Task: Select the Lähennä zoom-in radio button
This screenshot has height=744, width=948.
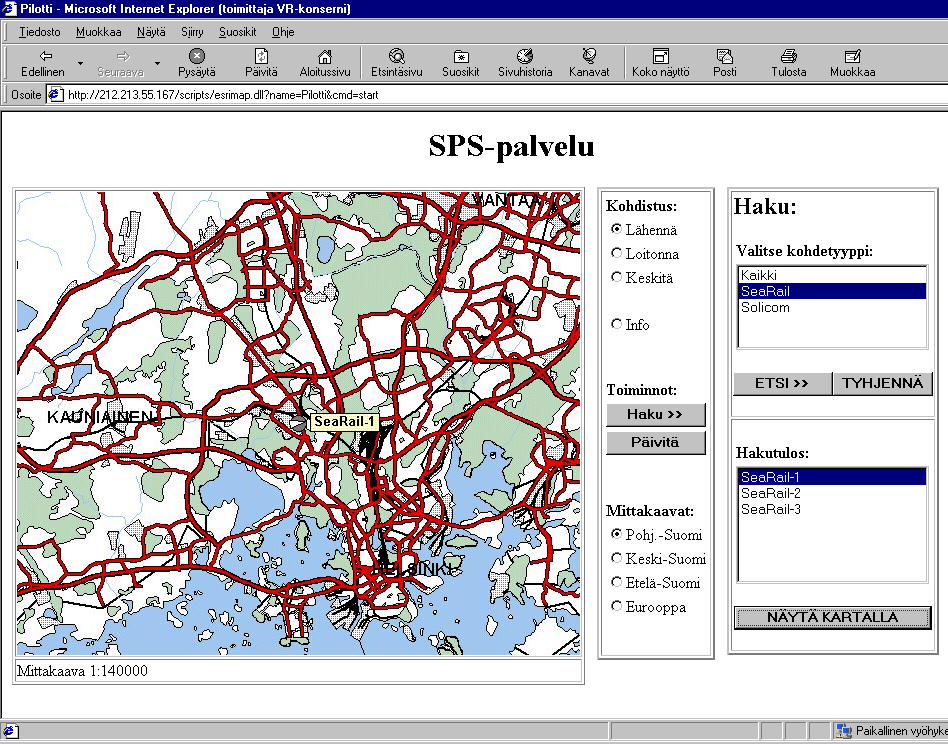Action: (x=616, y=229)
